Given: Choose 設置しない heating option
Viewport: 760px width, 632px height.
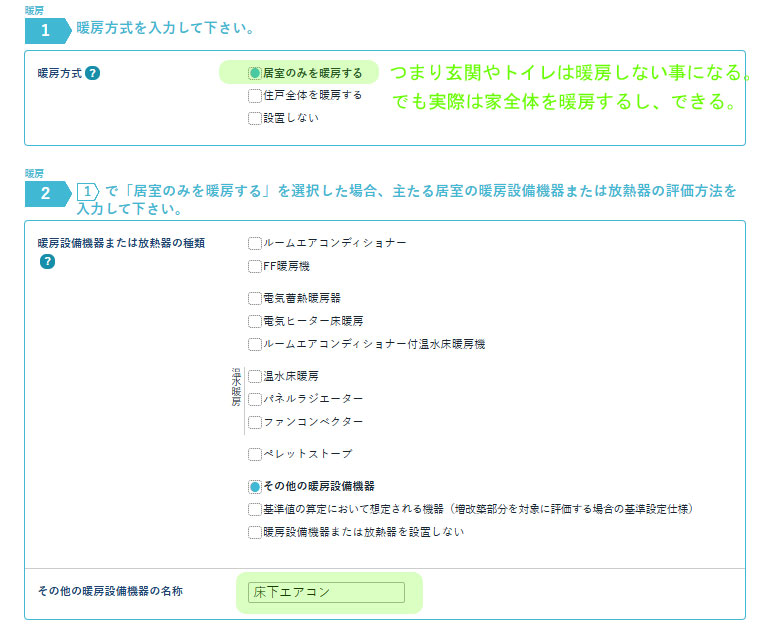Looking at the screenshot, I should [x=255, y=118].
